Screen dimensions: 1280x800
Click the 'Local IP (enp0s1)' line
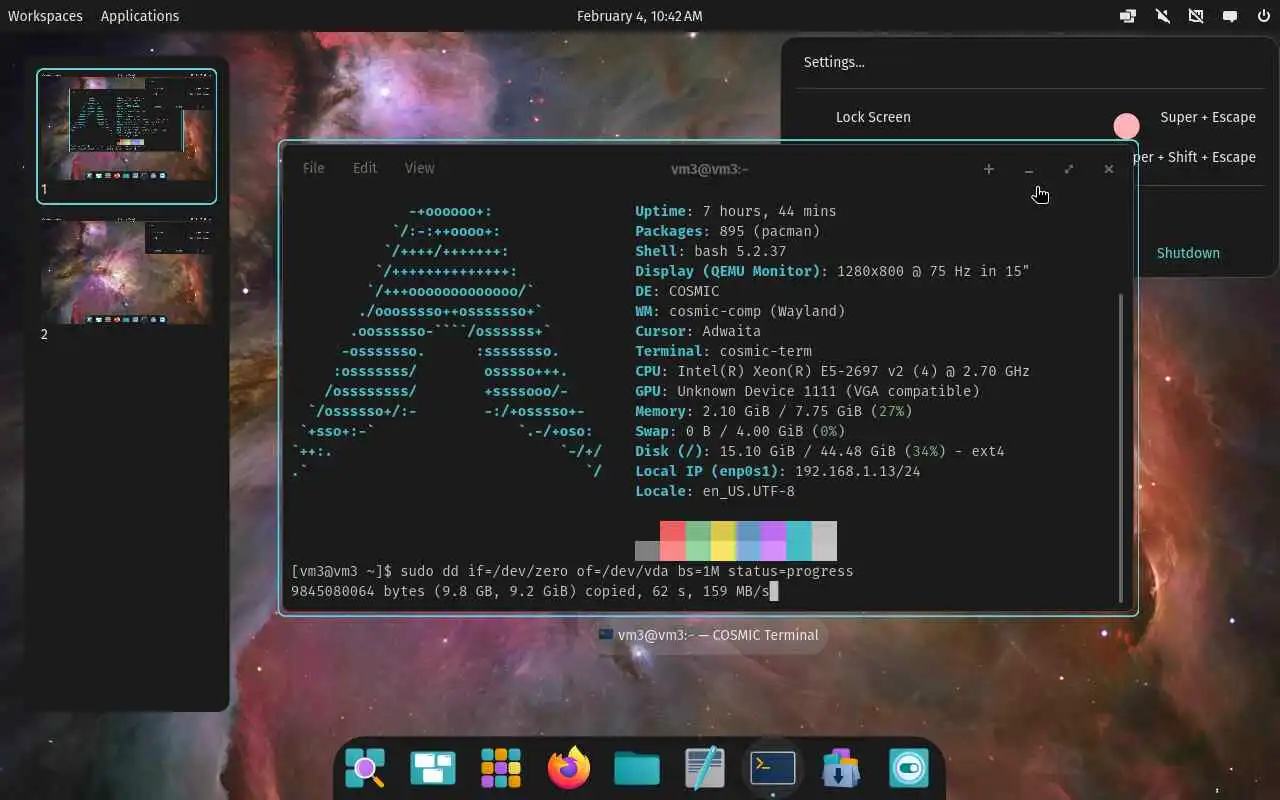coord(778,471)
